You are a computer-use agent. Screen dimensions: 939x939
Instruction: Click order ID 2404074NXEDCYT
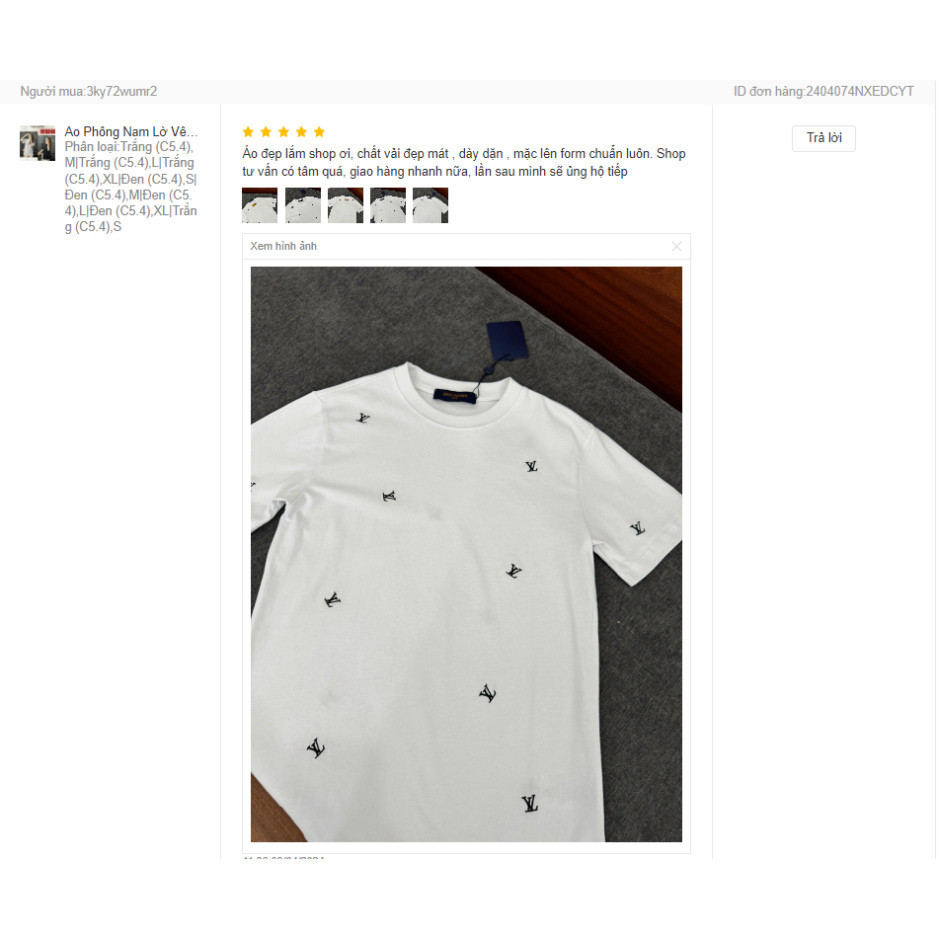pos(859,92)
